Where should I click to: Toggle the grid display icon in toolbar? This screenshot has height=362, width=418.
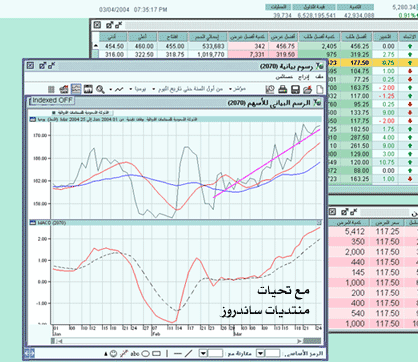(51, 89)
